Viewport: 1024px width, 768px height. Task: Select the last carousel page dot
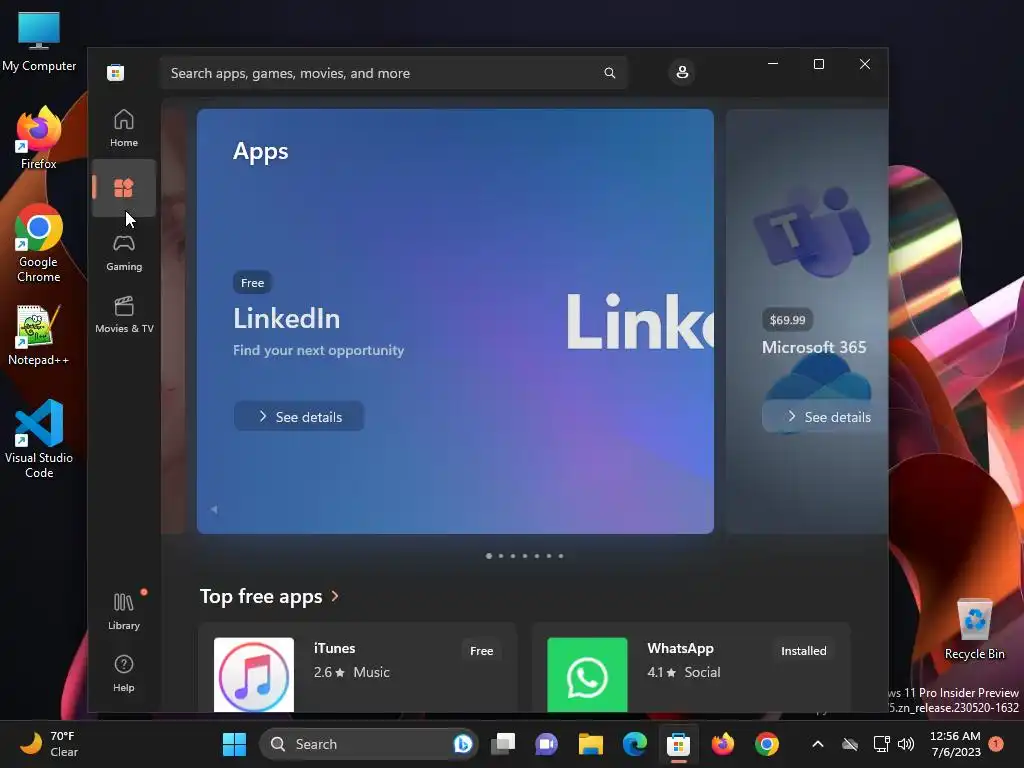(x=561, y=556)
